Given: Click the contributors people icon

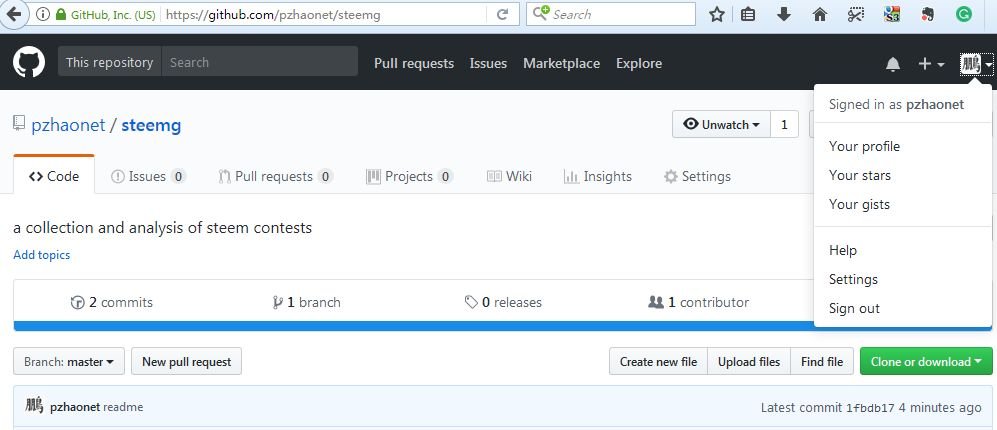Looking at the screenshot, I should [x=656, y=302].
